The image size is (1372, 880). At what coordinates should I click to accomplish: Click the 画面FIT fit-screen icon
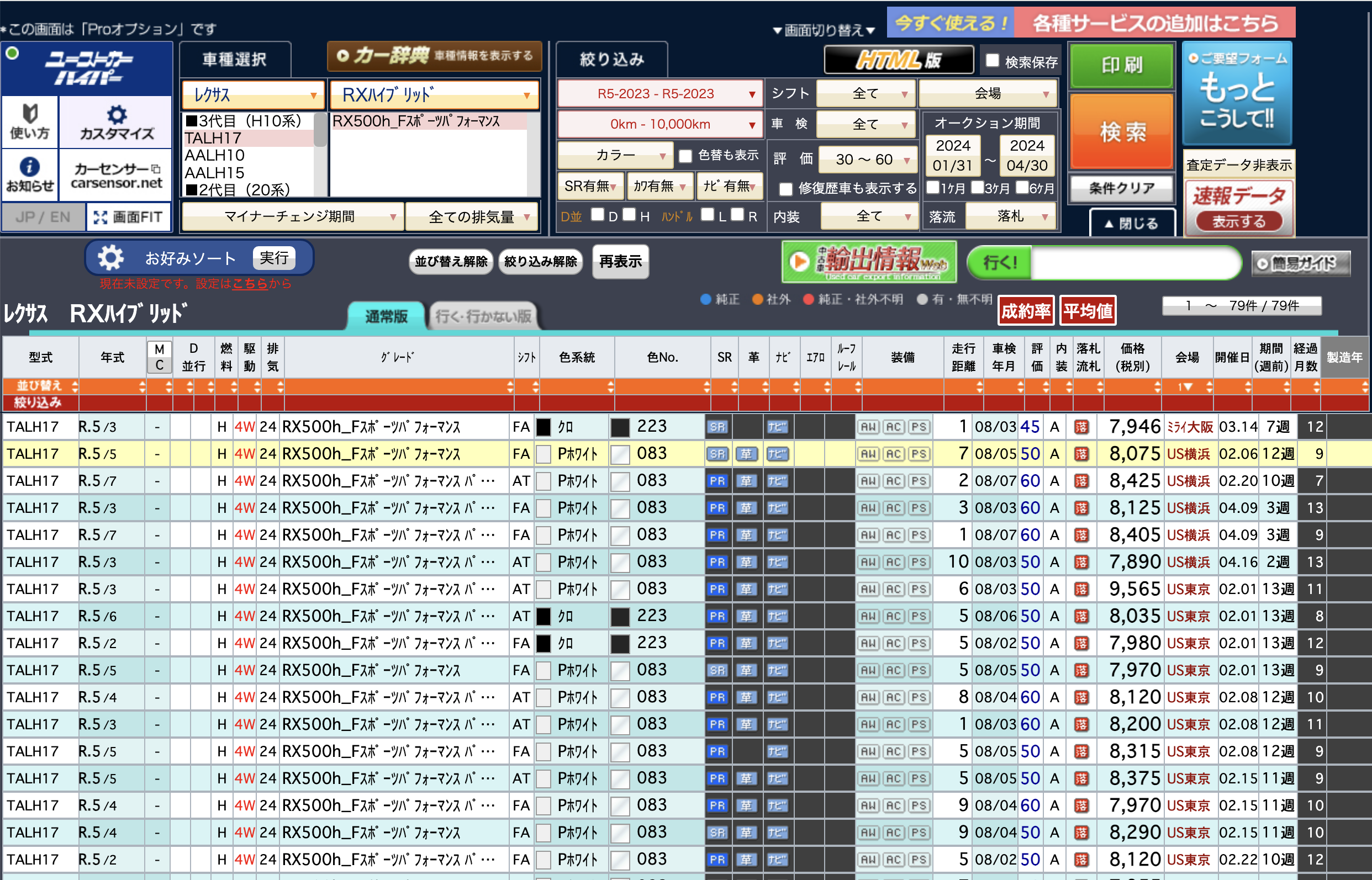point(129,217)
